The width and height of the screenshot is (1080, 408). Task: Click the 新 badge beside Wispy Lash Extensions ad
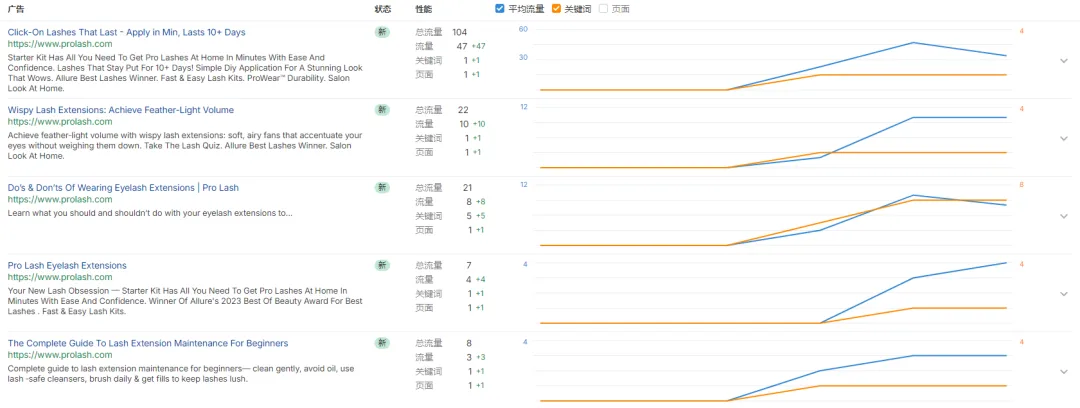tap(382, 110)
